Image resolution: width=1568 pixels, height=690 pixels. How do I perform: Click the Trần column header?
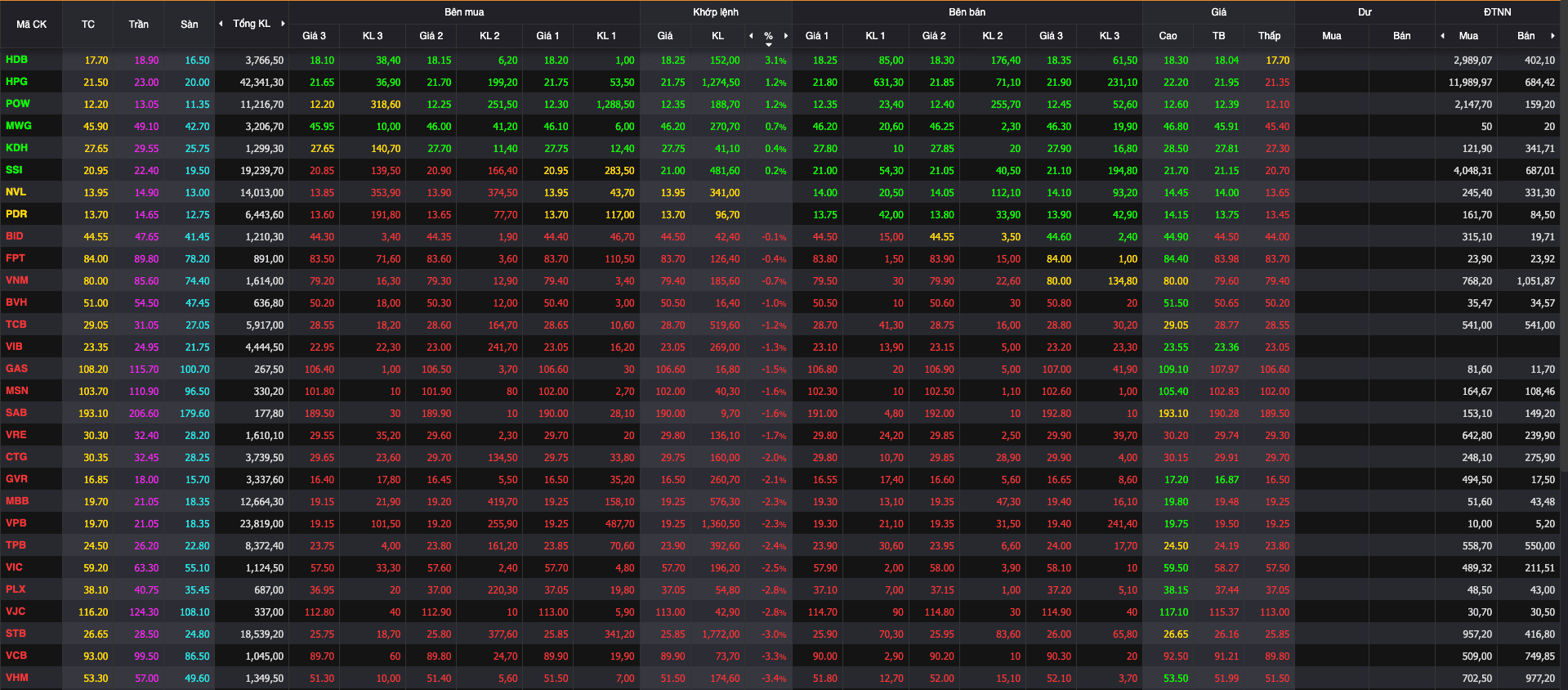139,25
